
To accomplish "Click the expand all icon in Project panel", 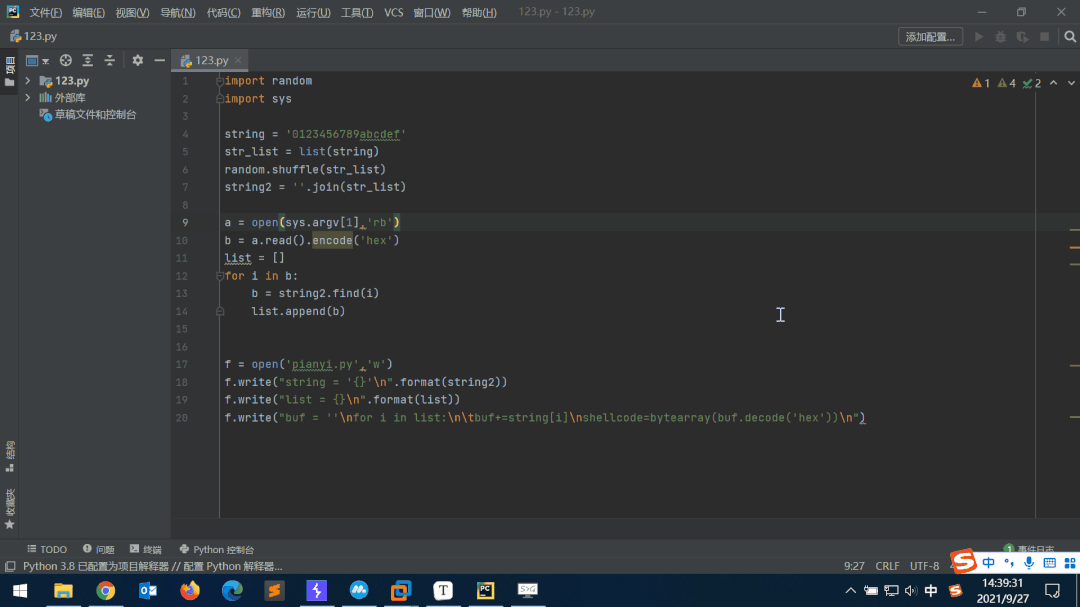I will 88,60.
